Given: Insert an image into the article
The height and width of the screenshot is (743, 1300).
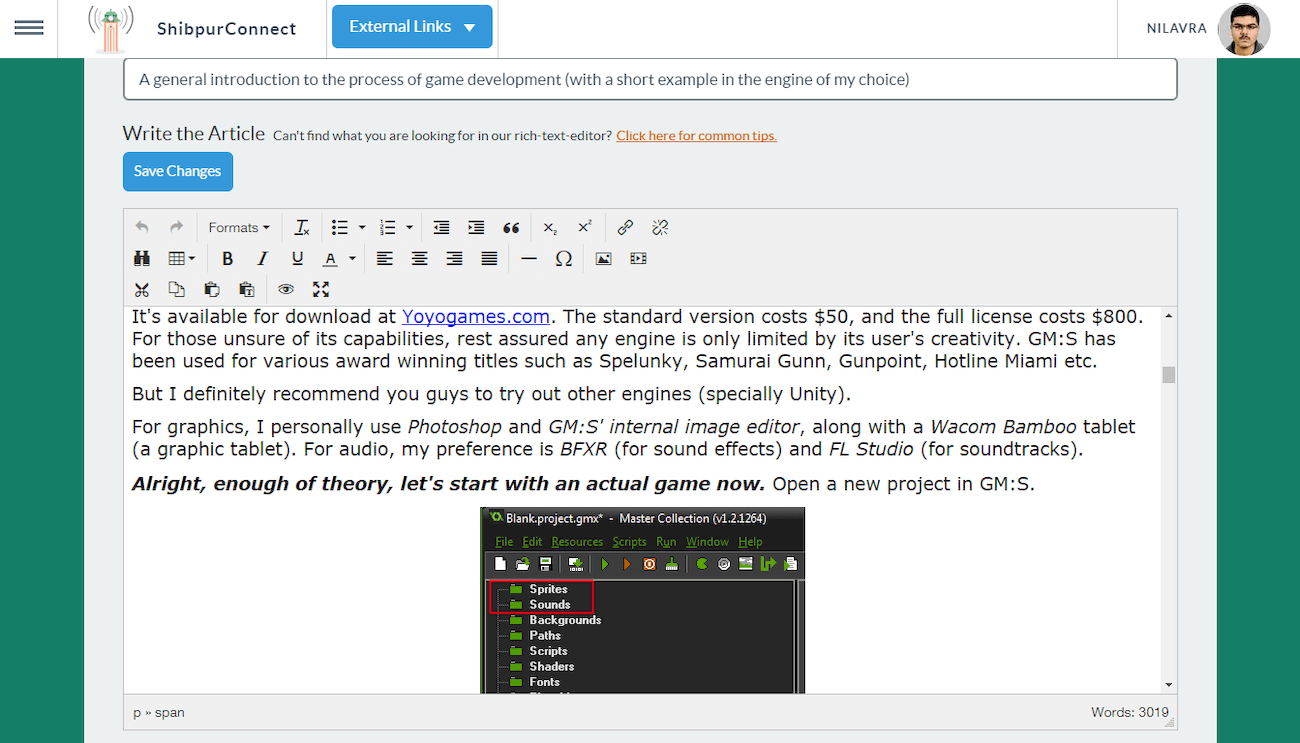Looking at the screenshot, I should 603,259.
